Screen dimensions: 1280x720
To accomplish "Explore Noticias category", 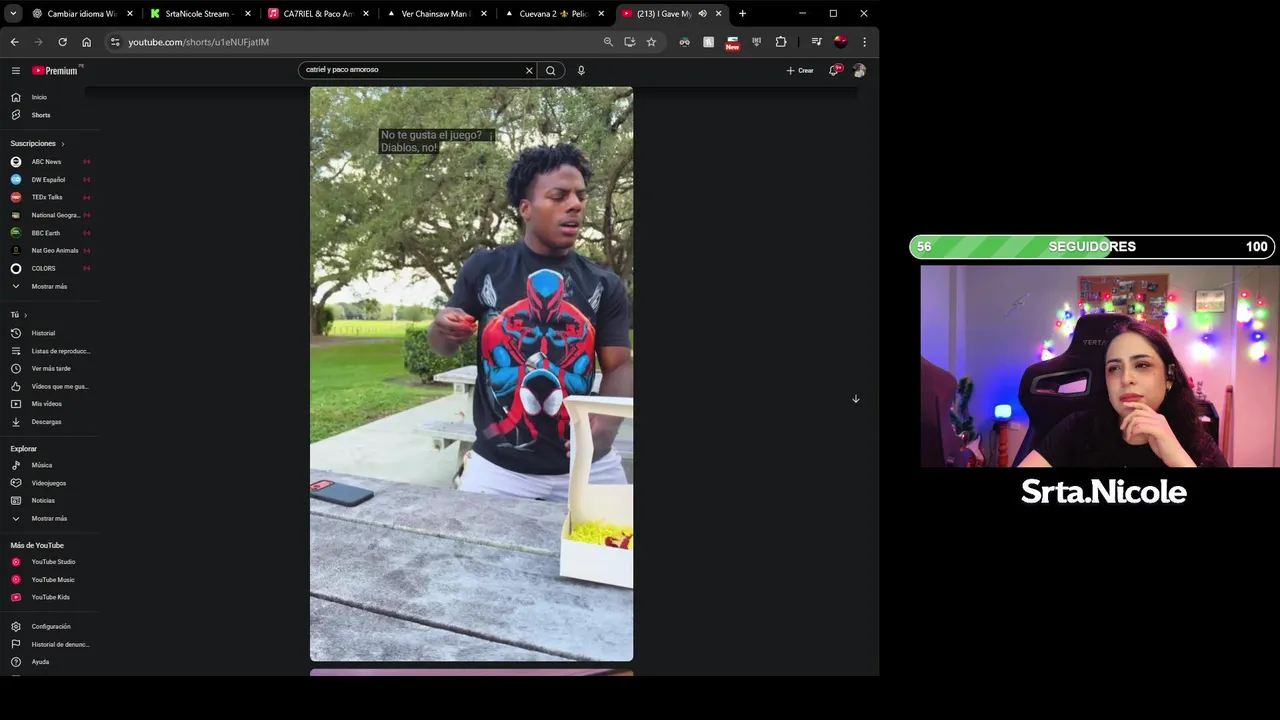I will 45,500.
